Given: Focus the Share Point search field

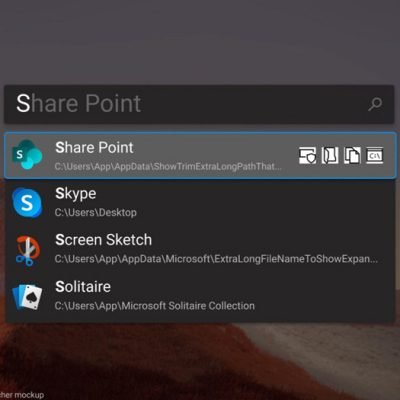Looking at the screenshot, I should 199,104.
